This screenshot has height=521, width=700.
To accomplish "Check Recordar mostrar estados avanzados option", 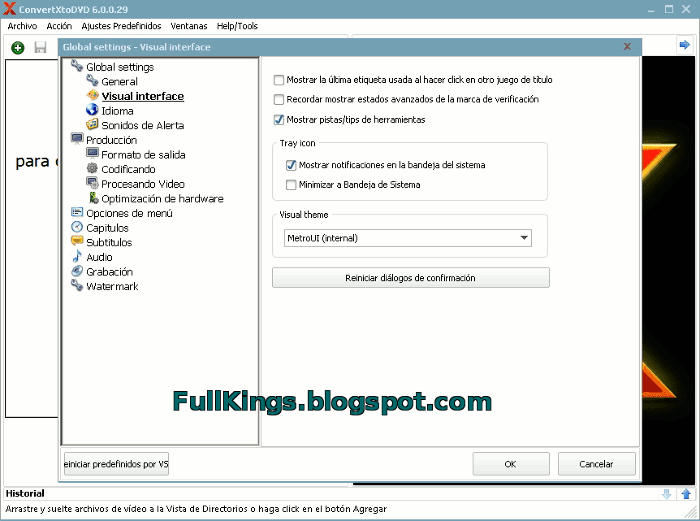I will pyautogui.click(x=279, y=99).
